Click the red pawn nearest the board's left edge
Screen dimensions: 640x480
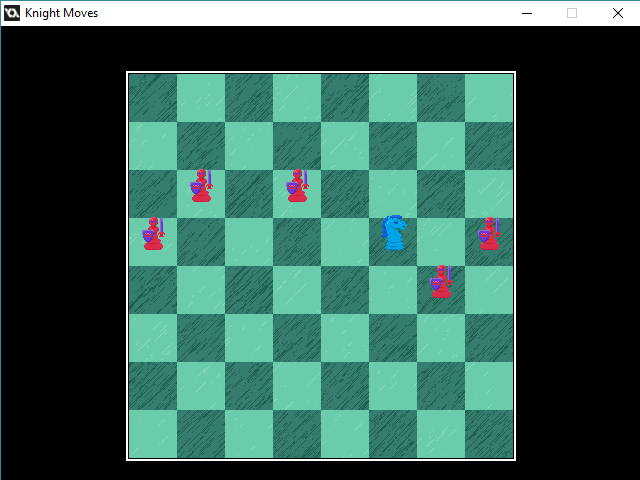pyautogui.click(x=153, y=233)
